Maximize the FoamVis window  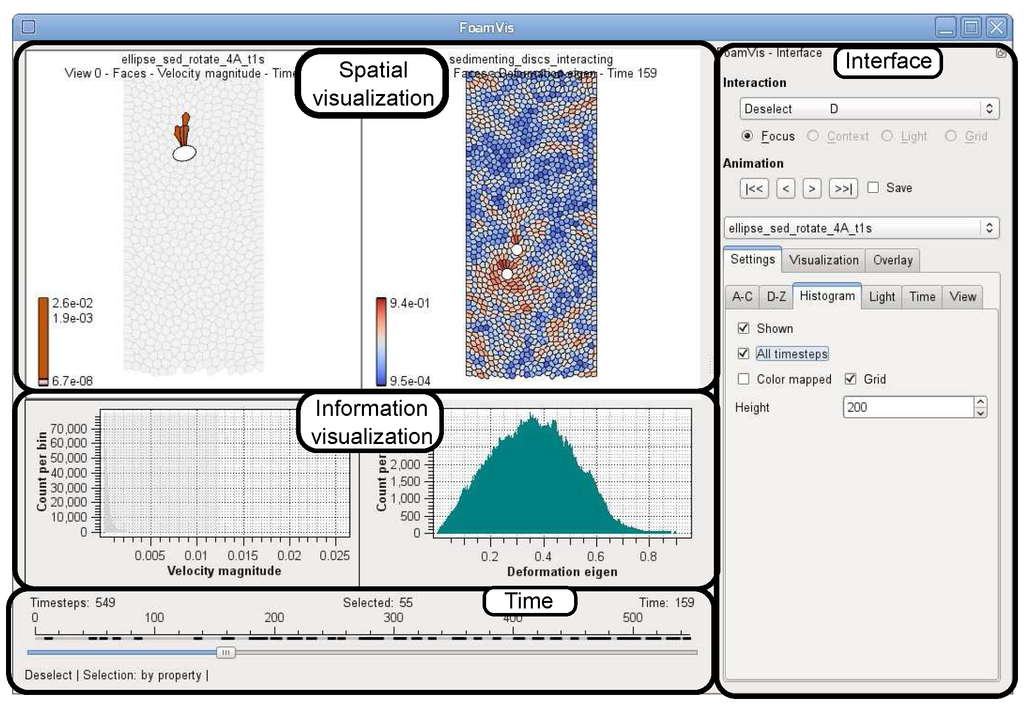click(x=971, y=27)
